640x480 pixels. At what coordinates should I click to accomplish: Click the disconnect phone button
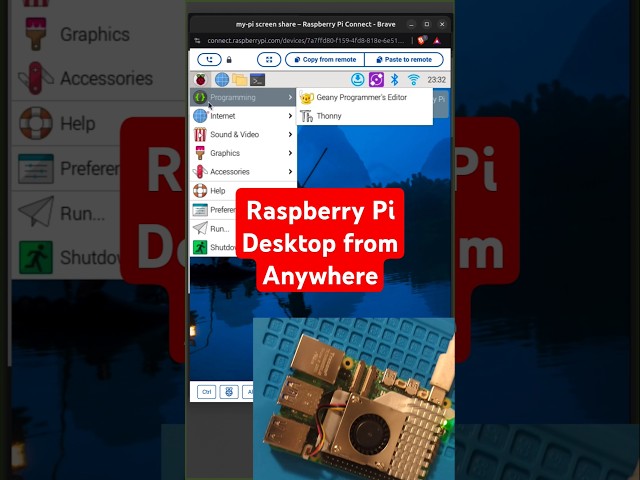(x=209, y=60)
